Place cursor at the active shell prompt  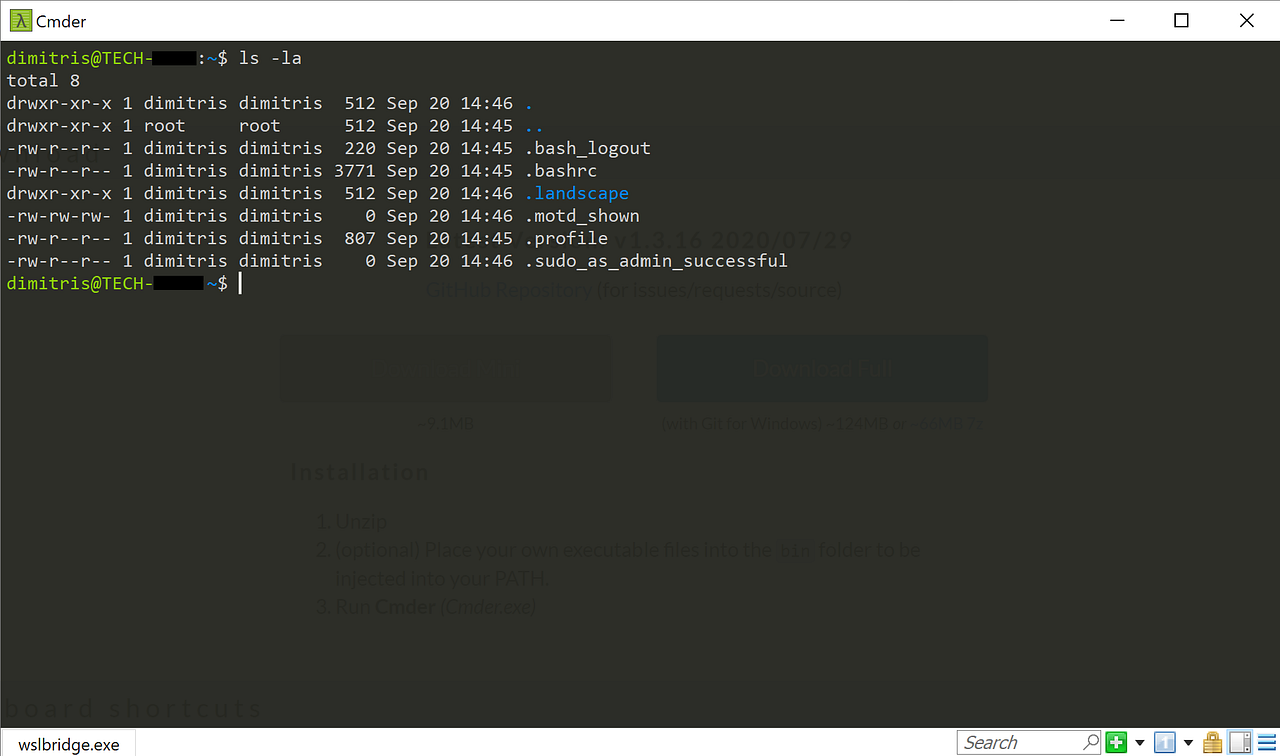(240, 283)
